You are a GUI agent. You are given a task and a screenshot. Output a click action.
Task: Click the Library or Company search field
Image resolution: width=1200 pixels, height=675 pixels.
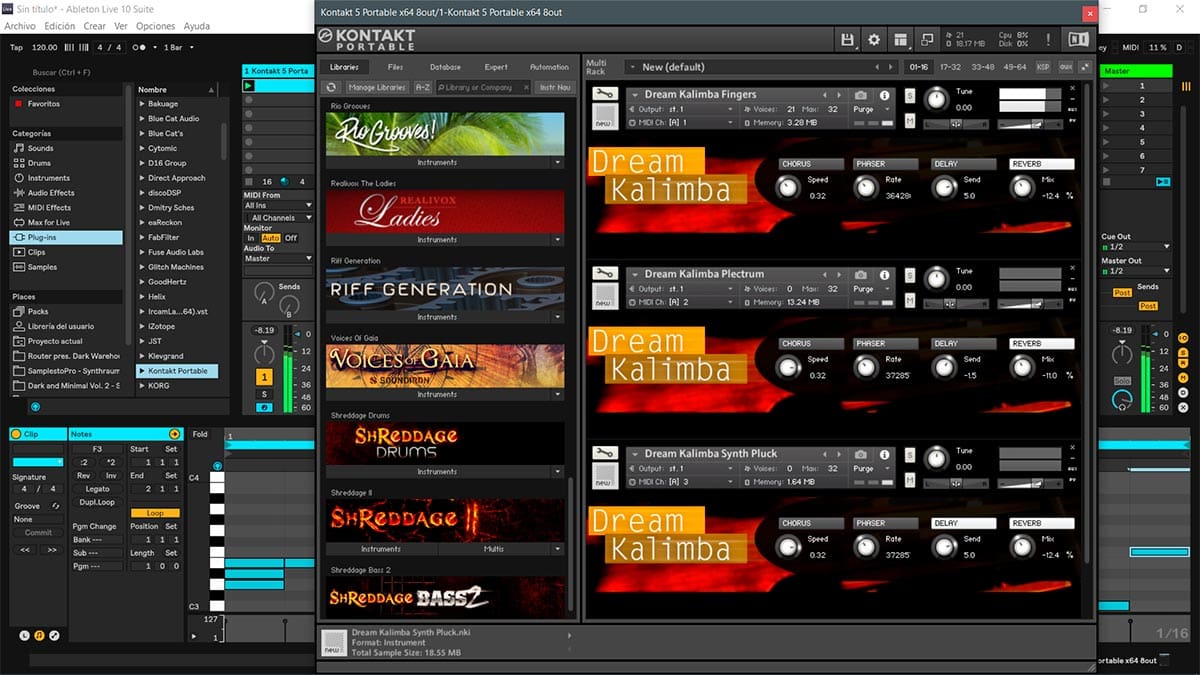tap(483, 87)
